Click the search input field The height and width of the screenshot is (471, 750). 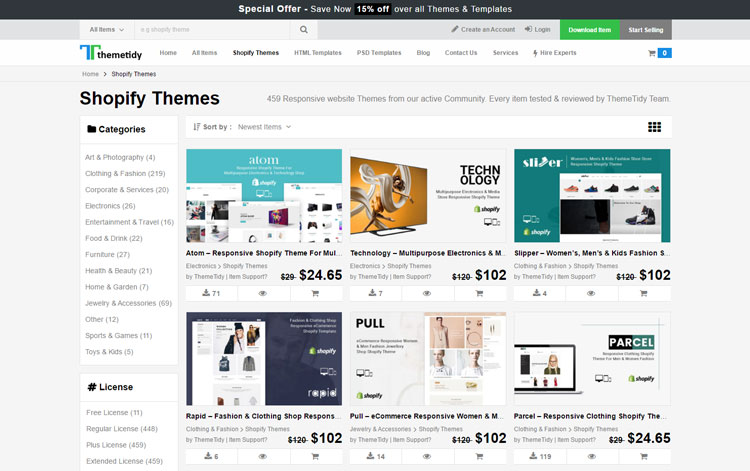[x=212, y=30]
